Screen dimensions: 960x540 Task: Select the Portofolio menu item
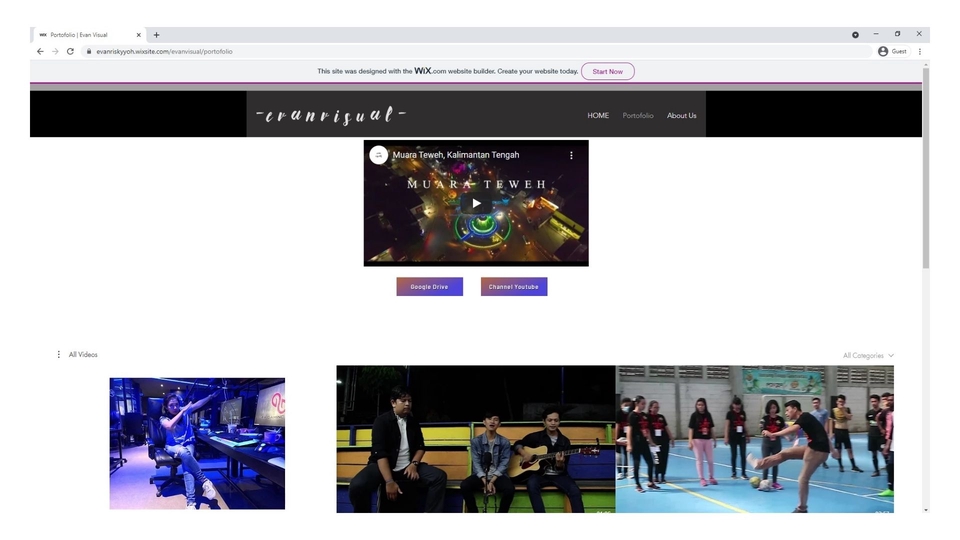click(638, 115)
